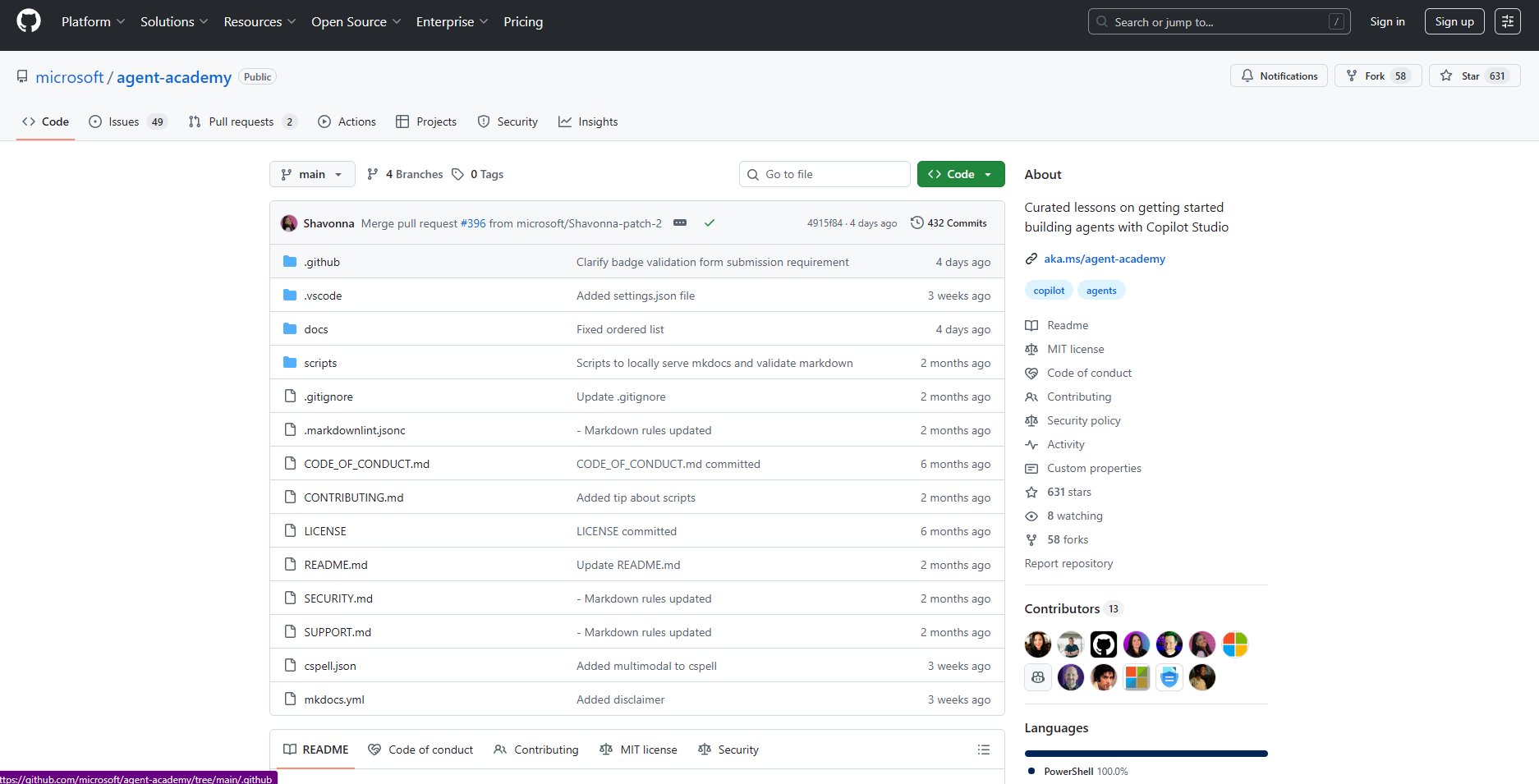Open the README outline list icon
Viewport: 1539px width, 784px height.
[984, 750]
